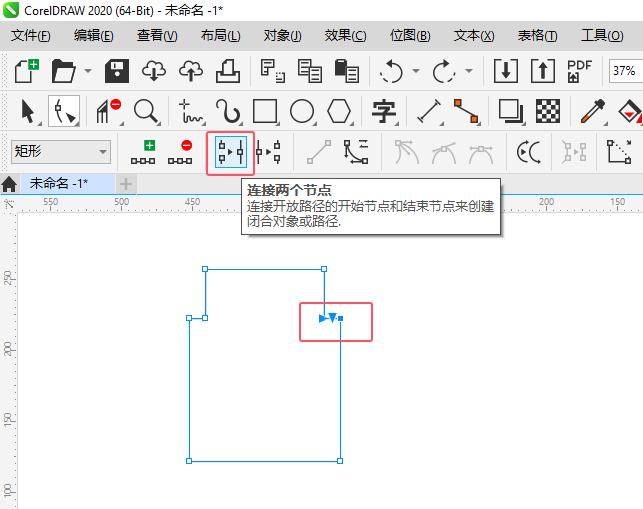643x509 pixels.
Task: Open the 文本(X) menu
Action: pos(474,36)
